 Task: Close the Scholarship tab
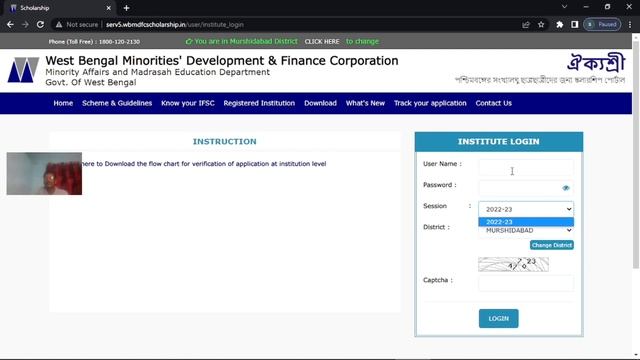(x=109, y=8)
